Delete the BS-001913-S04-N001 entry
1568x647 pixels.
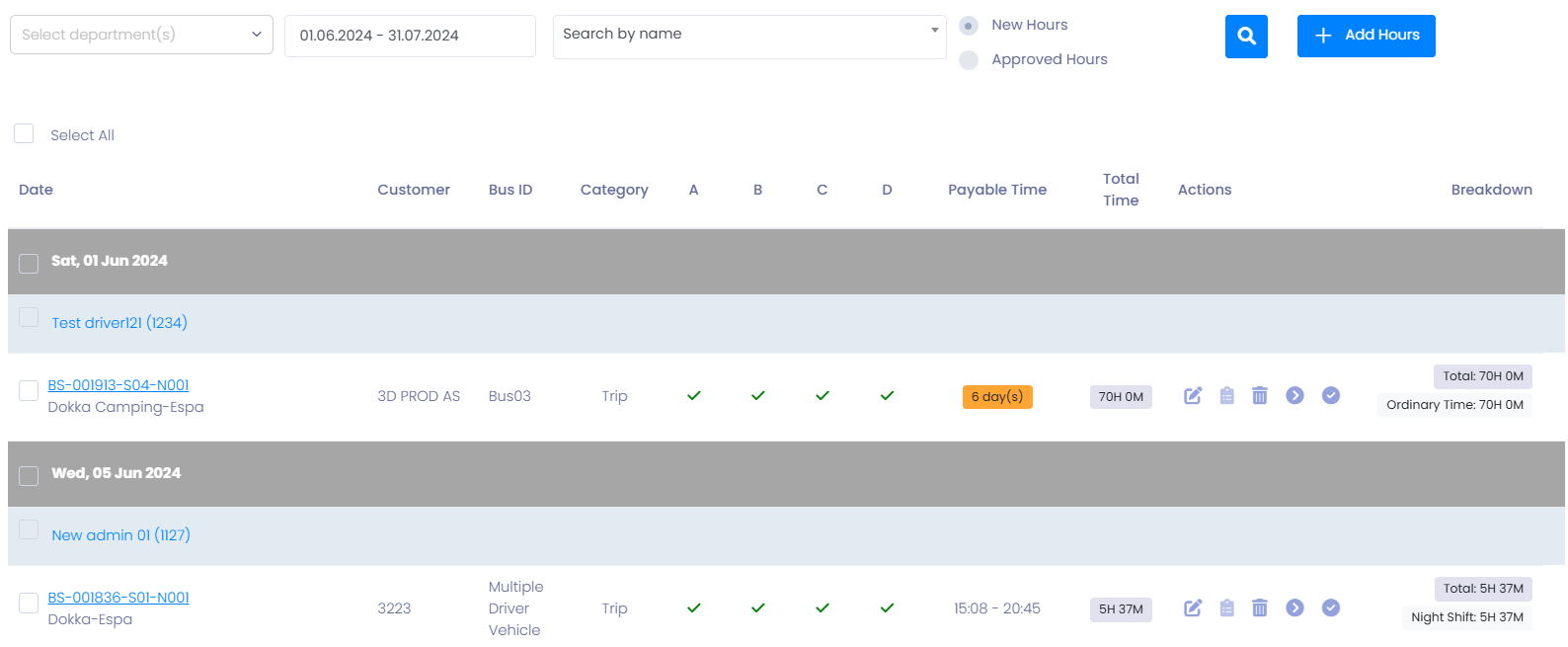click(1260, 396)
